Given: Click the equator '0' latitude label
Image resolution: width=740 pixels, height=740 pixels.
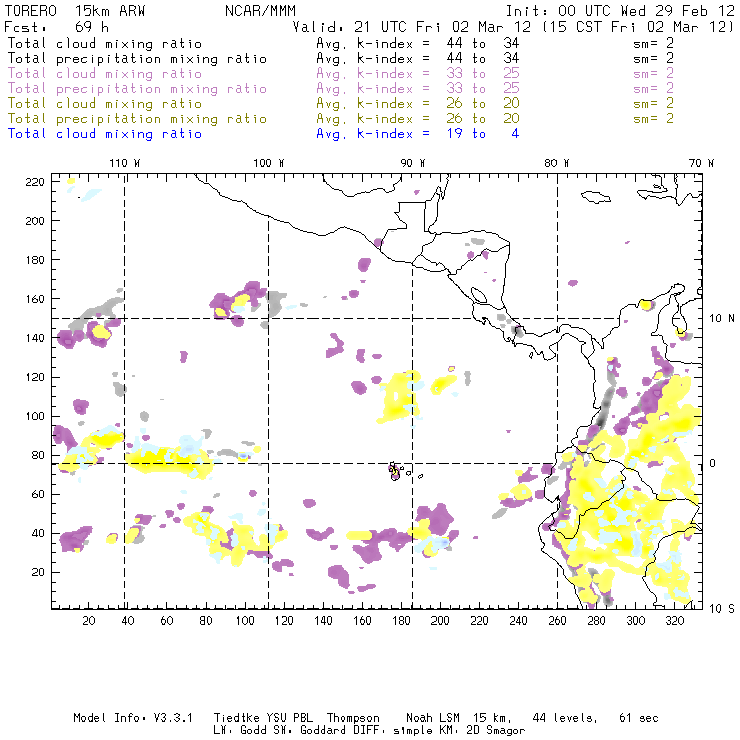Looking at the screenshot, I should (x=713, y=463).
